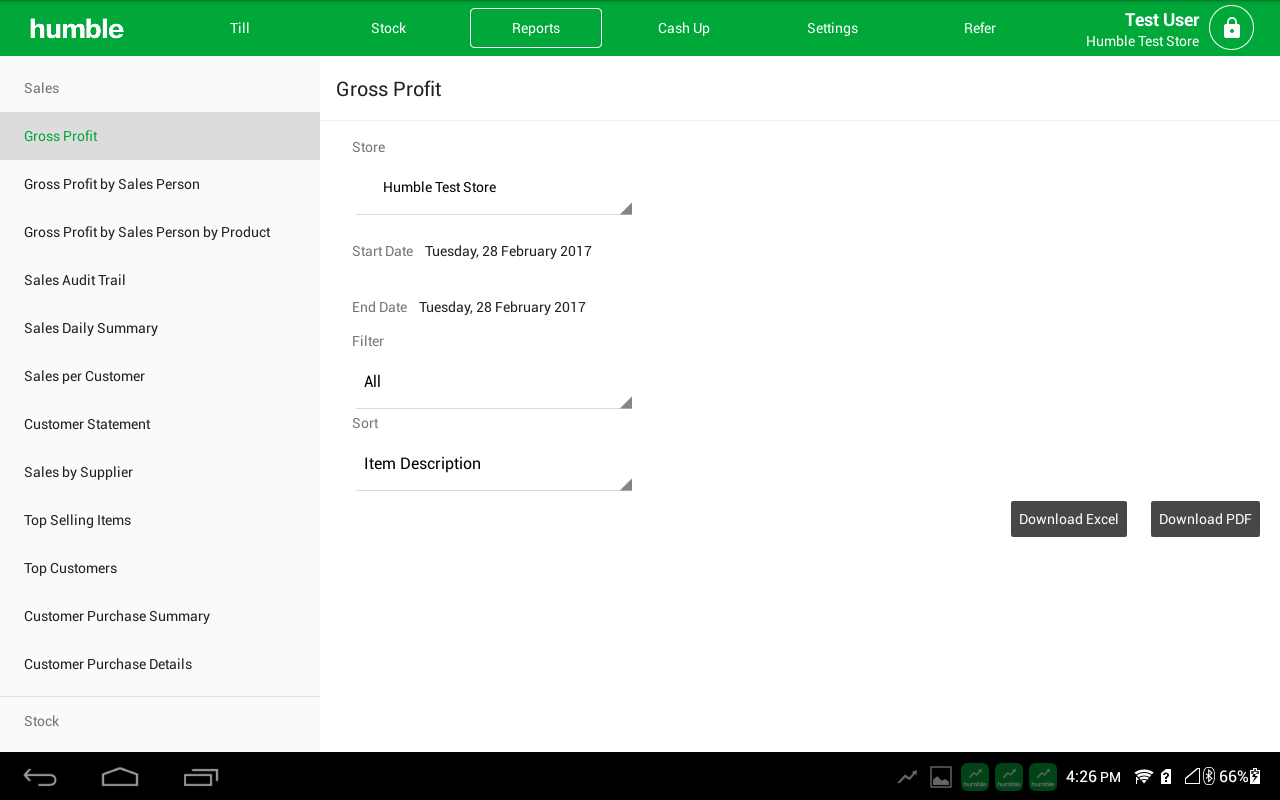
Task: Select Gross Profit report in sidebar
Action: [x=160, y=136]
